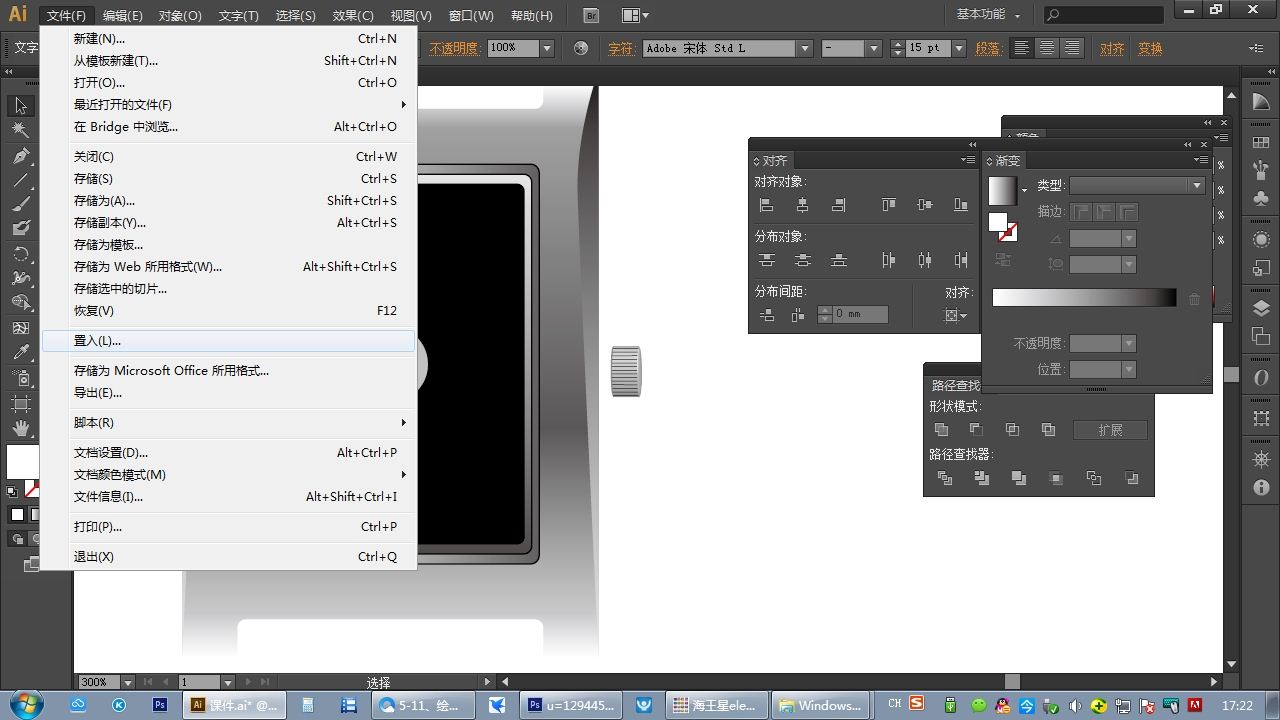Click horizontal align left in Align panel
The image size is (1280, 720).
click(767, 205)
